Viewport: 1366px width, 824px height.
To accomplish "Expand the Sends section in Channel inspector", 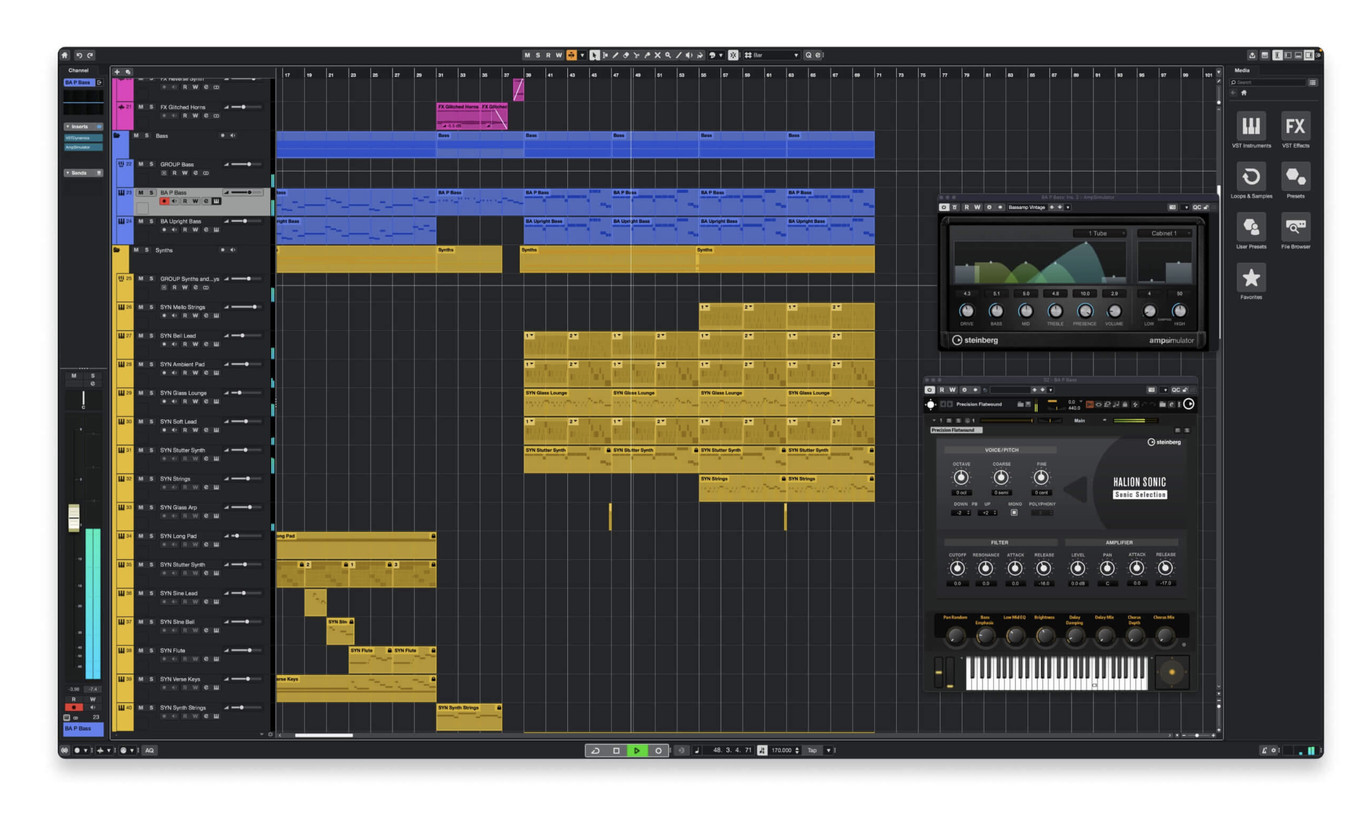I will click(x=84, y=173).
